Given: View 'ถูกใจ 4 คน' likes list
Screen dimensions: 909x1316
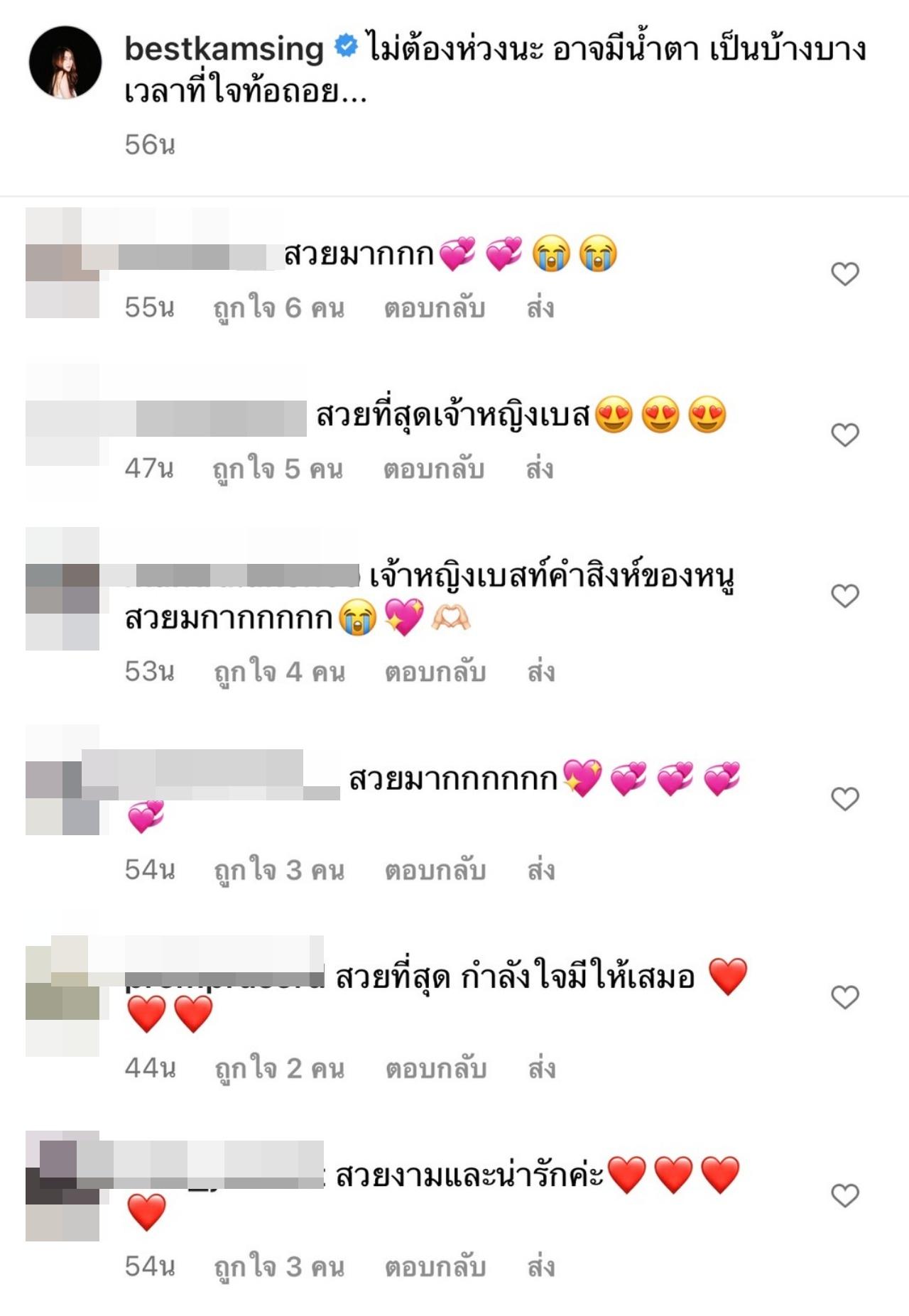Looking at the screenshot, I should pyautogui.click(x=280, y=672).
